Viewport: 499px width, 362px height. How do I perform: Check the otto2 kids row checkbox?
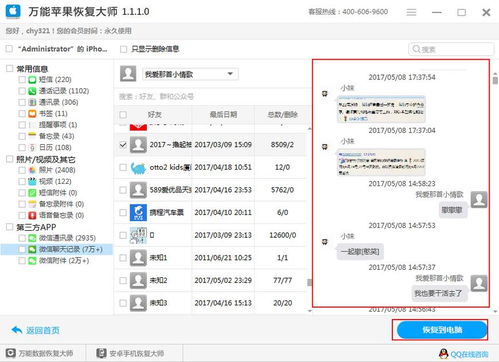[x=123, y=167]
